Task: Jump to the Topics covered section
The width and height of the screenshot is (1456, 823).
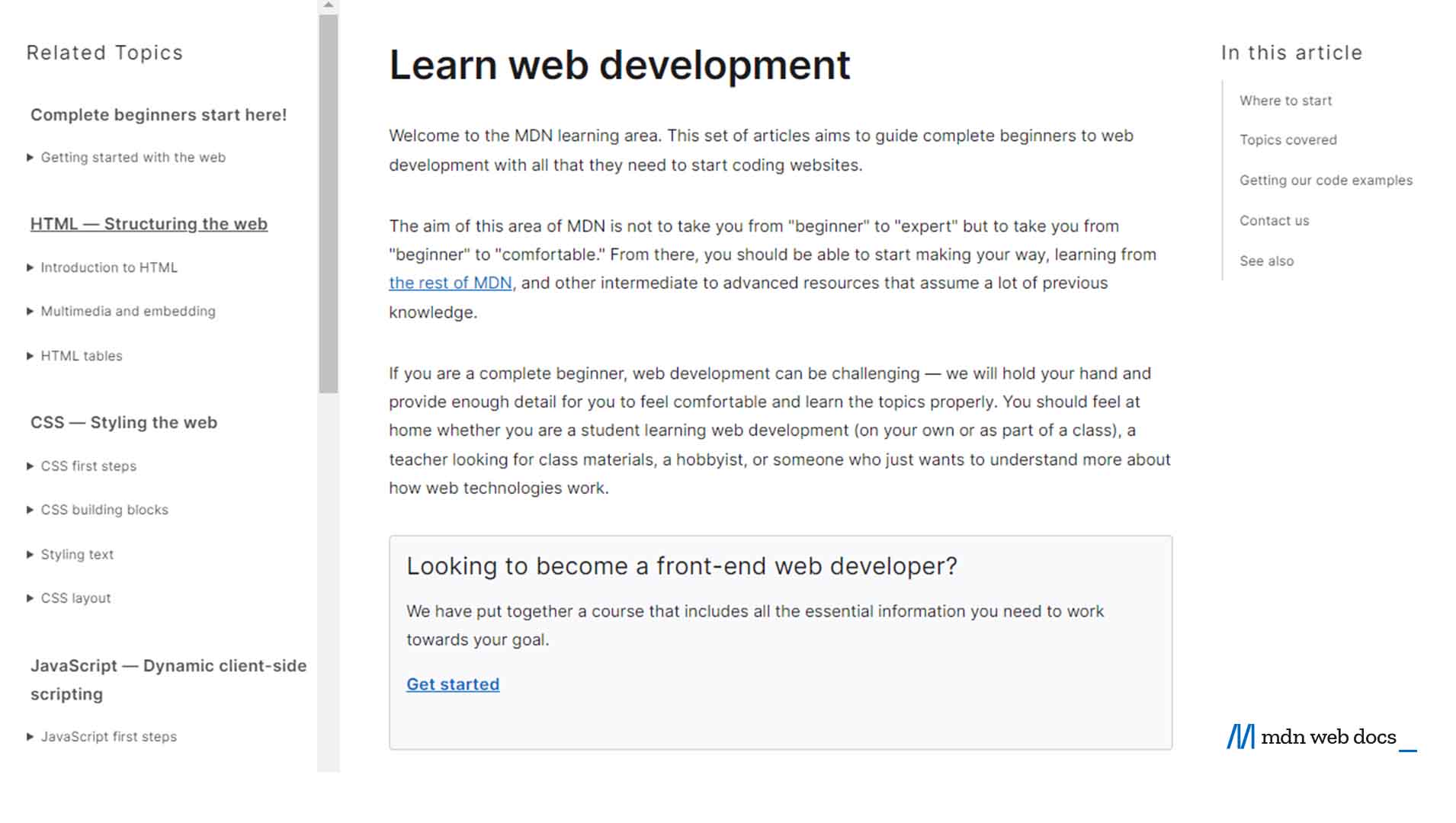Action: (x=1288, y=139)
